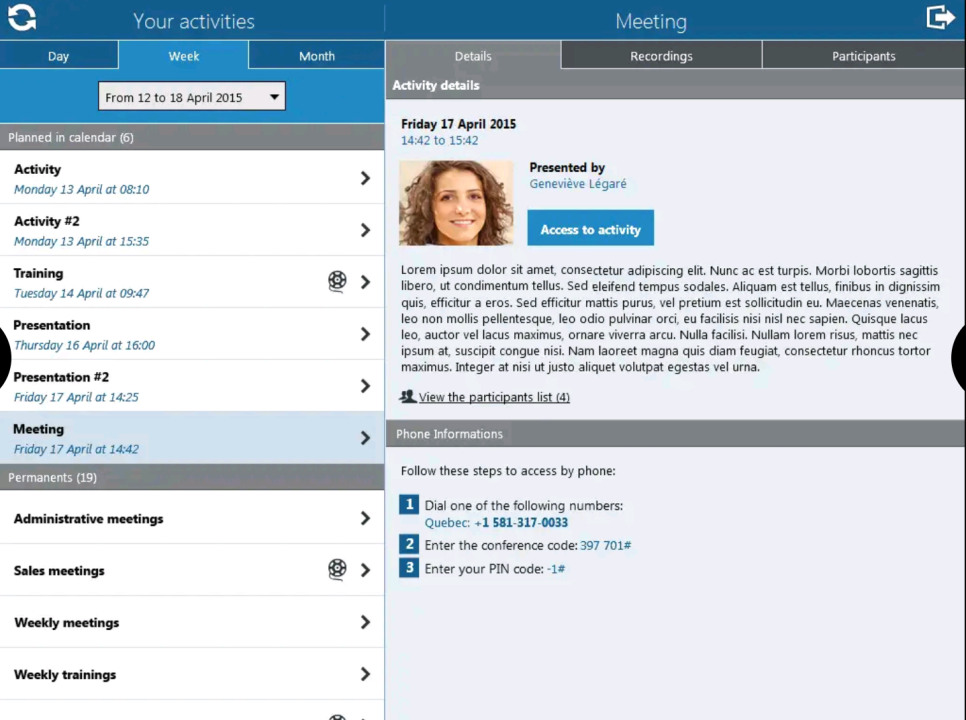Switch to the Month tab
966x720 pixels.
(x=317, y=55)
